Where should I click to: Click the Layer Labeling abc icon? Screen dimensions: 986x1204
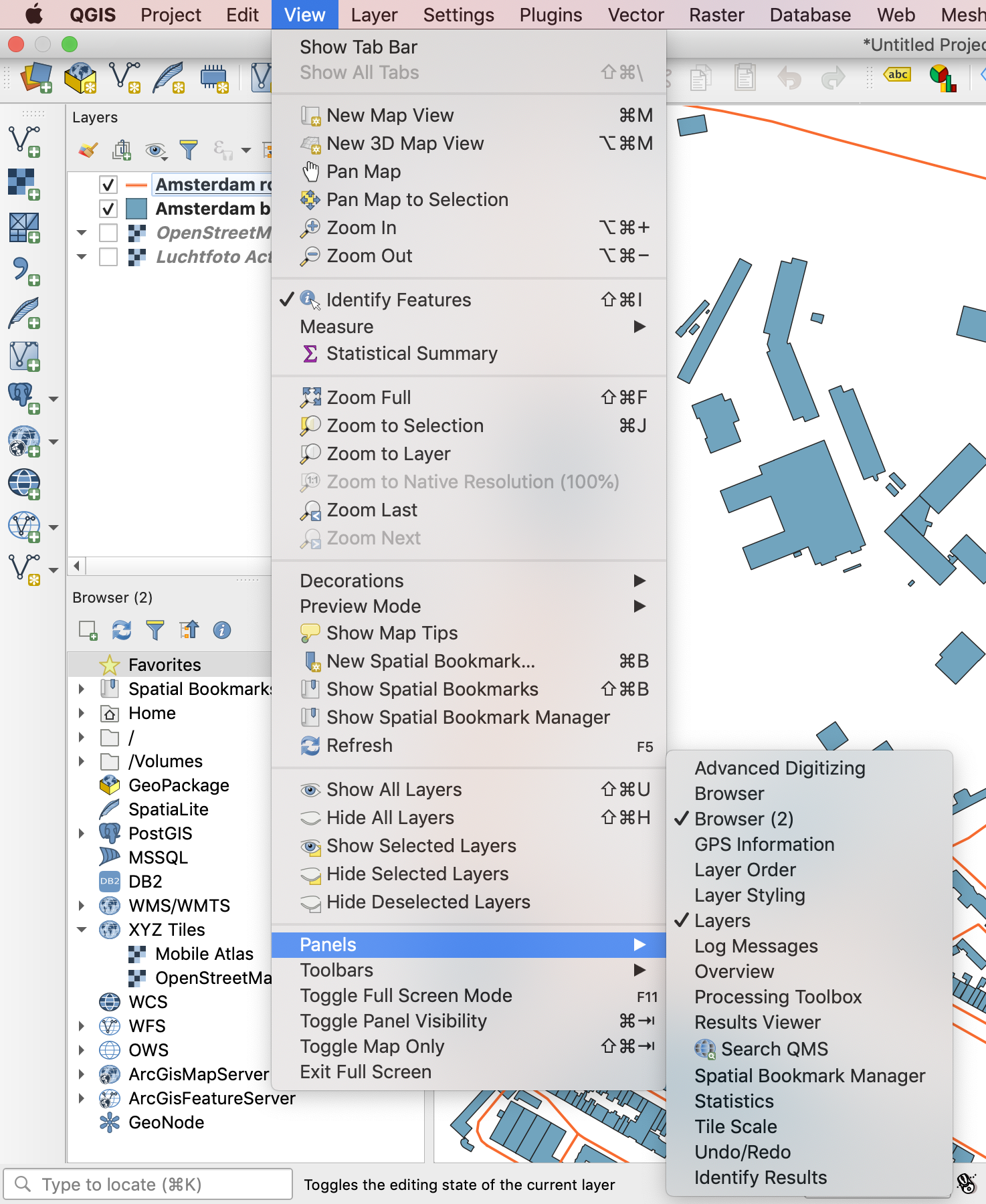(x=897, y=75)
